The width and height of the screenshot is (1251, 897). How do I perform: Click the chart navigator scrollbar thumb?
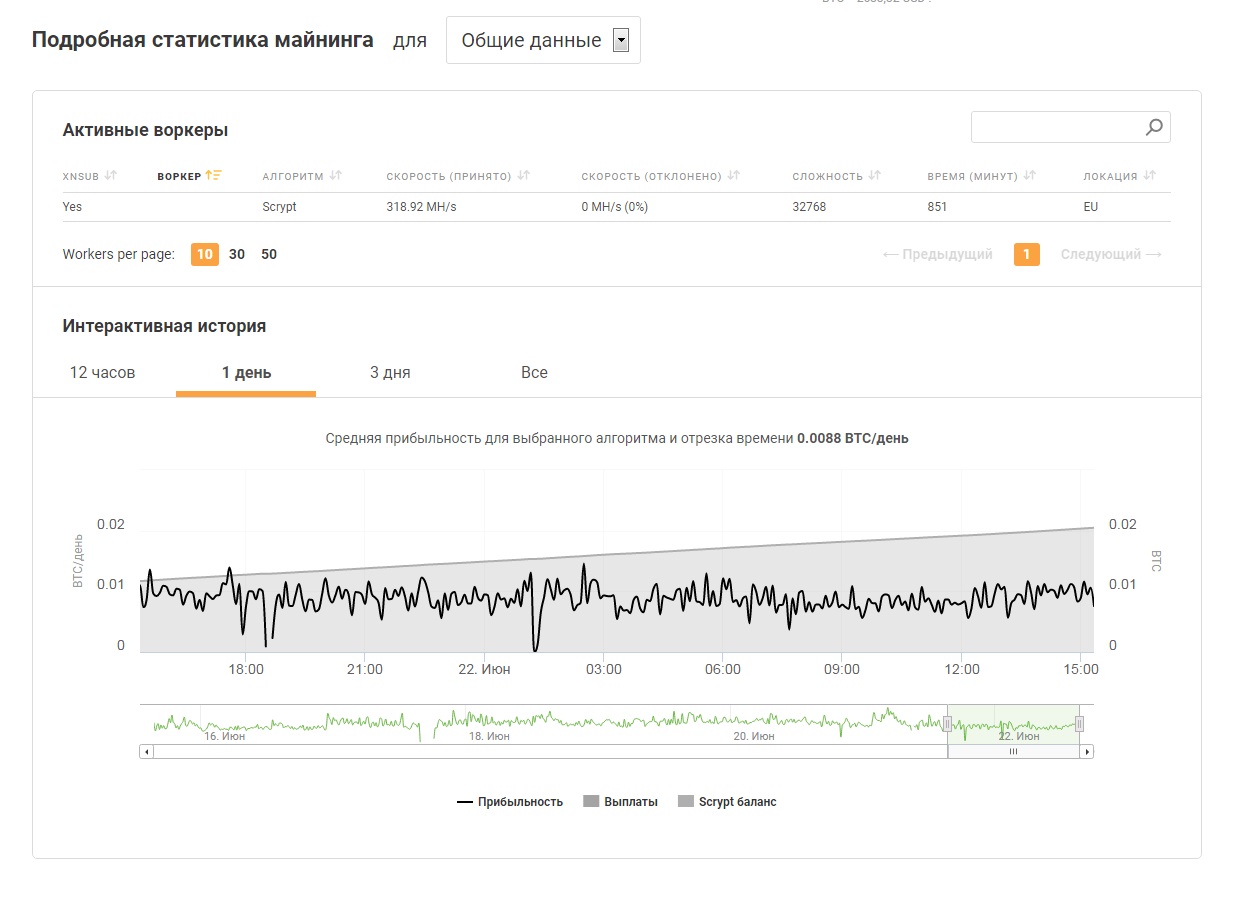[x=1013, y=752]
